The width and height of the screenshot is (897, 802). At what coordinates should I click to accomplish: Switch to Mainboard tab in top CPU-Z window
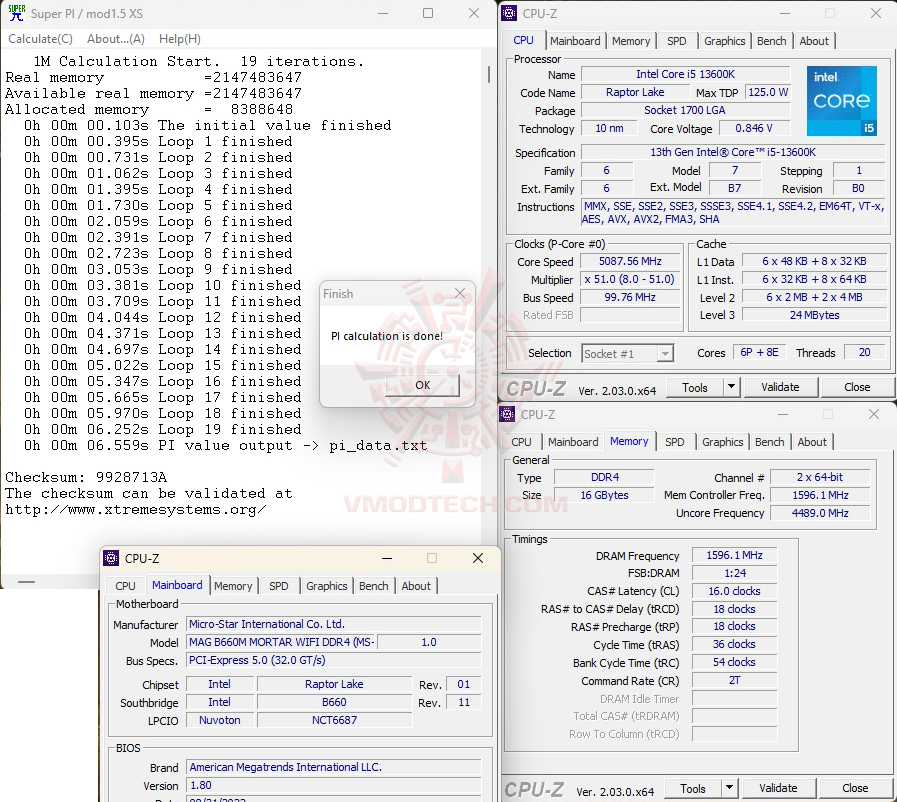(575, 41)
